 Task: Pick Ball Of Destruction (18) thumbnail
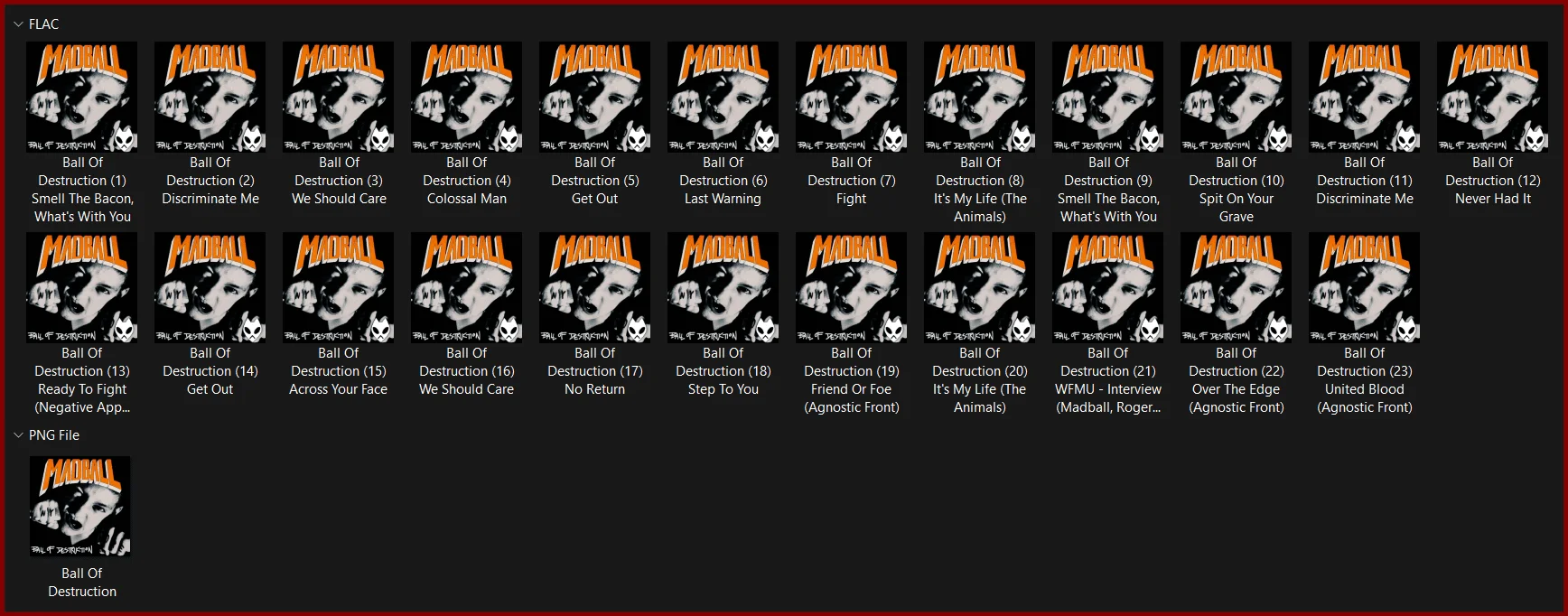pos(723,287)
